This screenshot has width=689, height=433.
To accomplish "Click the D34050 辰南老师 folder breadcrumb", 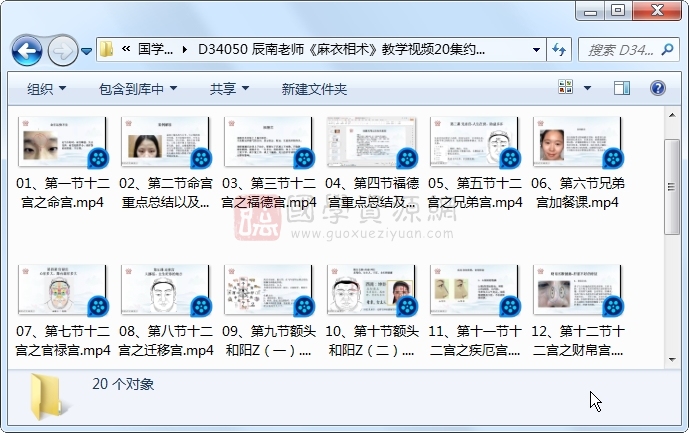I will [x=341, y=49].
